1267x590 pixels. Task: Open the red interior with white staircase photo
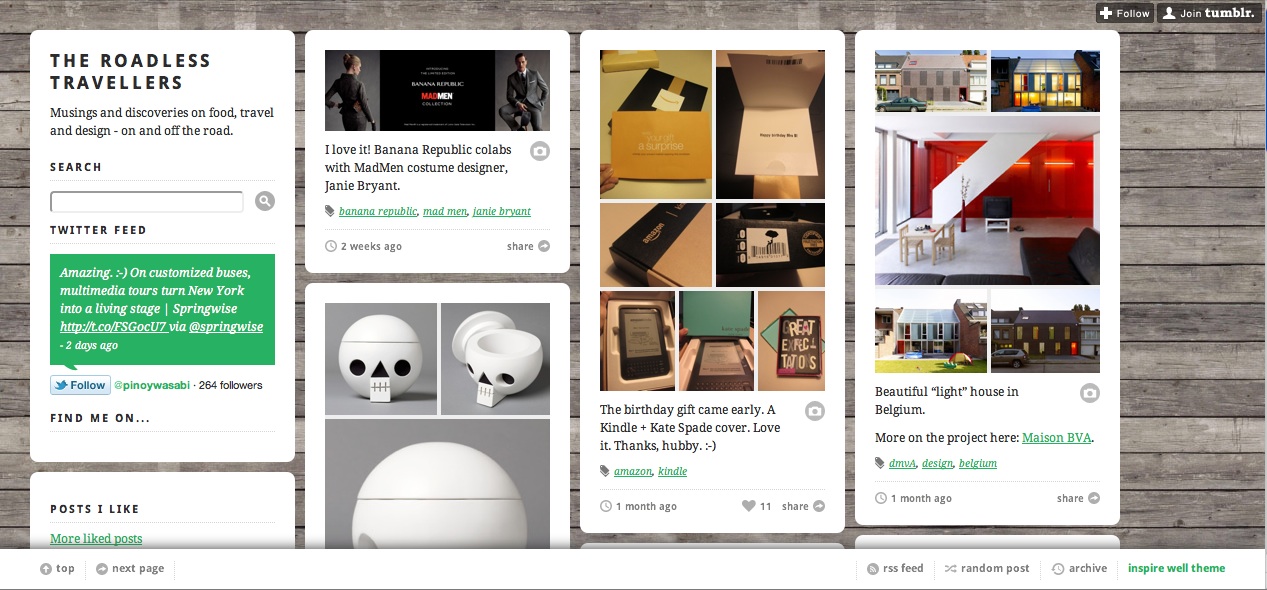point(987,200)
